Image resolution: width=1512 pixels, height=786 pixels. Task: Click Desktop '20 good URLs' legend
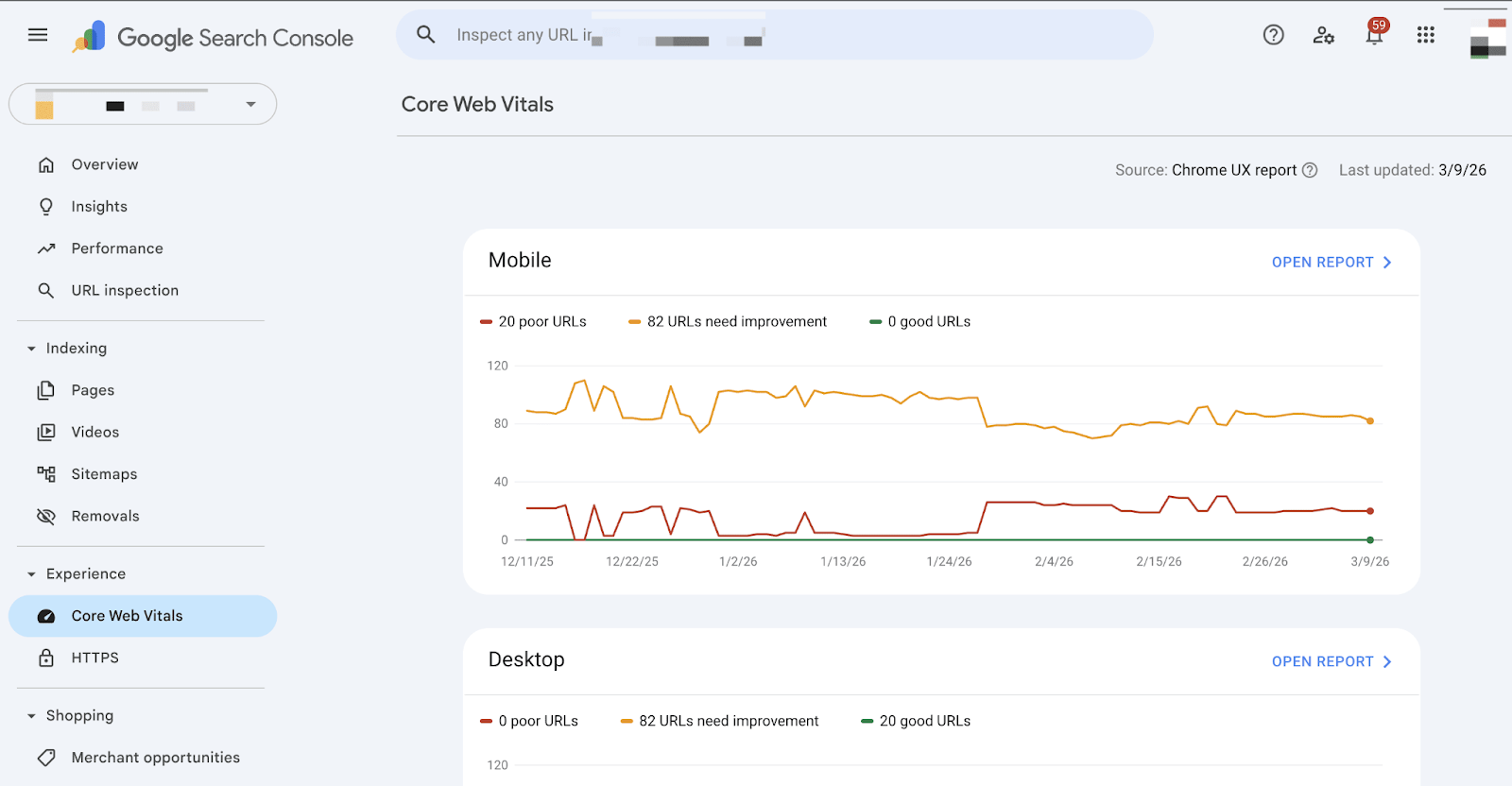916,722
